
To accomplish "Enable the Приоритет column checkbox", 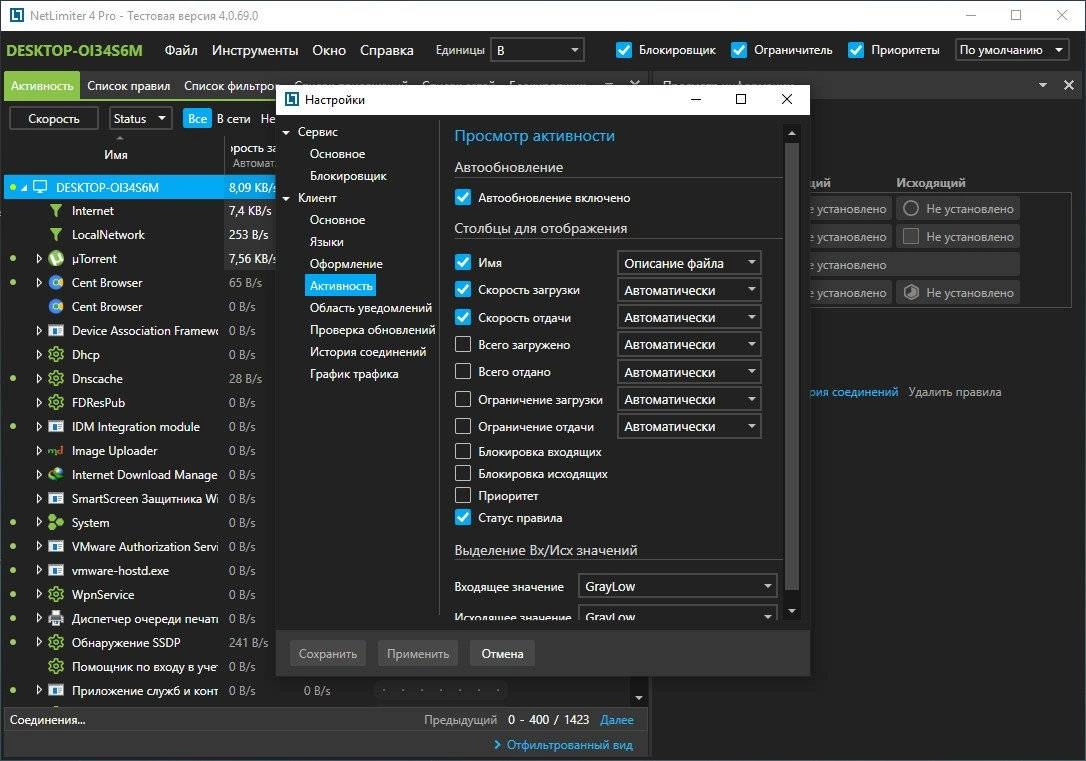I will [463, 496].
